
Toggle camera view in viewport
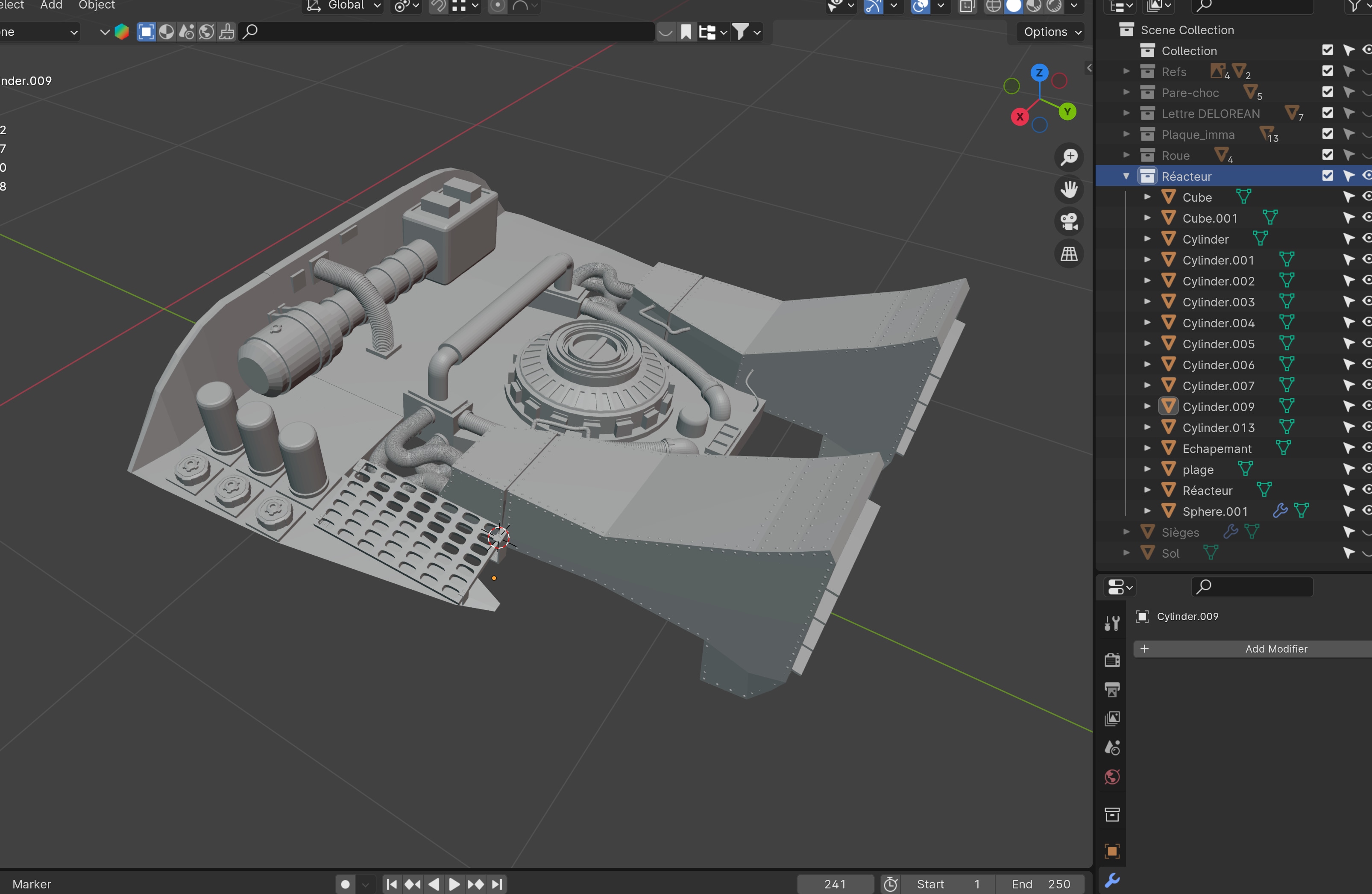pyautogui.click(x=1069, y=221)
